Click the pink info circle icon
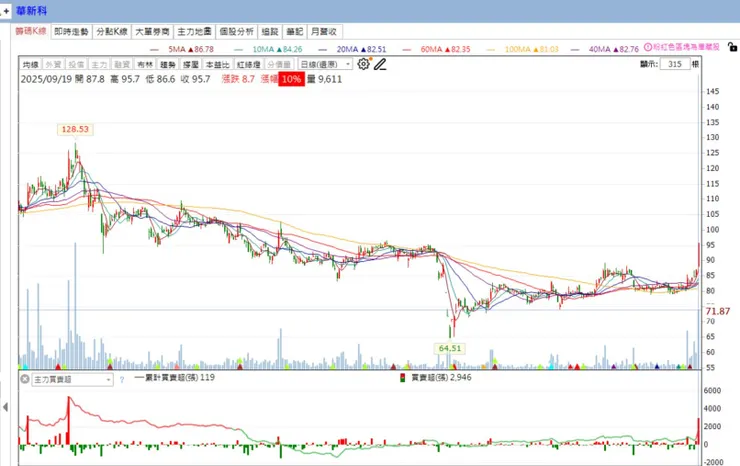The width and height of the screenshot is (740, 466). 648,47
